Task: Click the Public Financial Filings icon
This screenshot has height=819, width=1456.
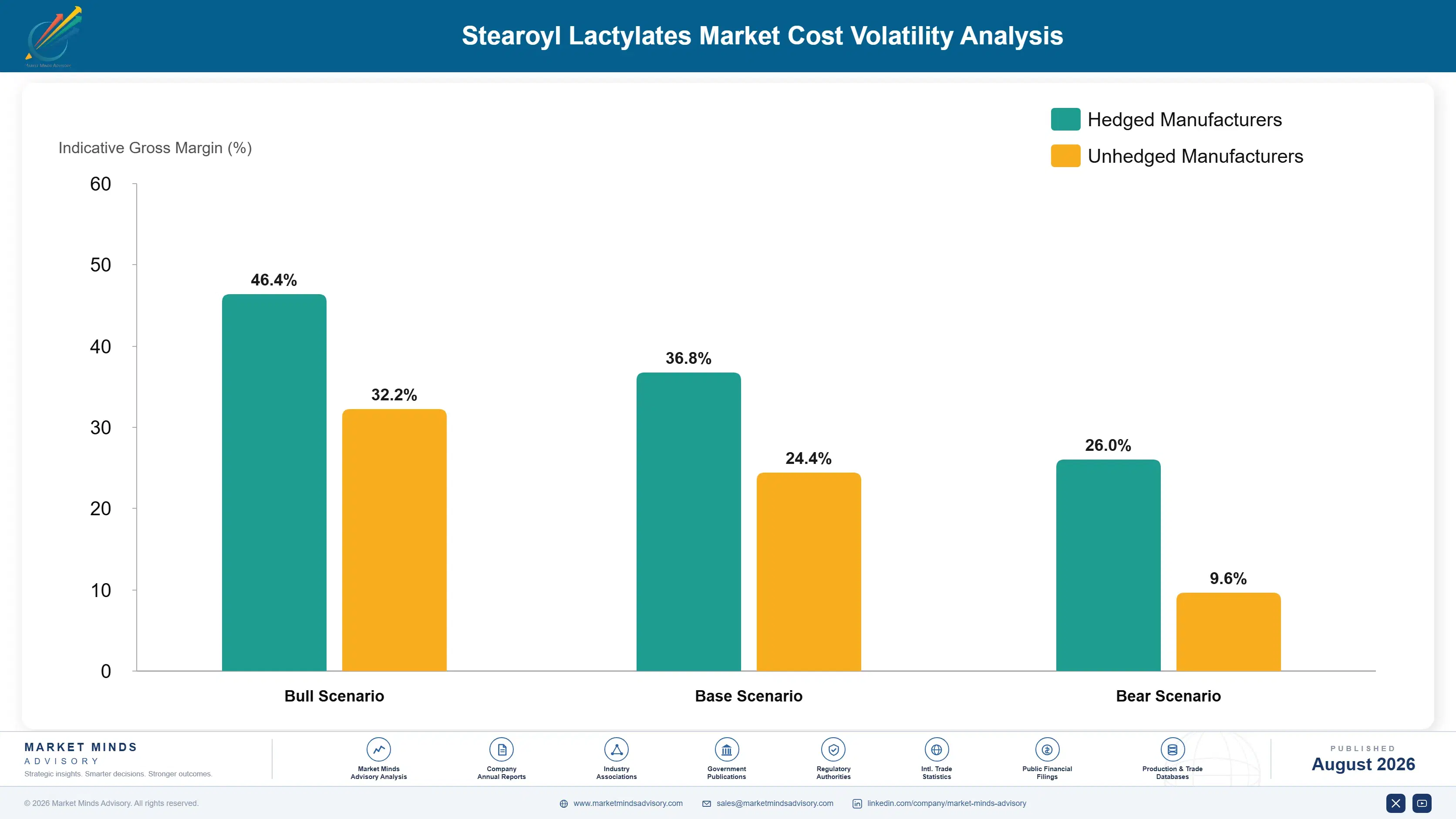Action: (1047, 749)
